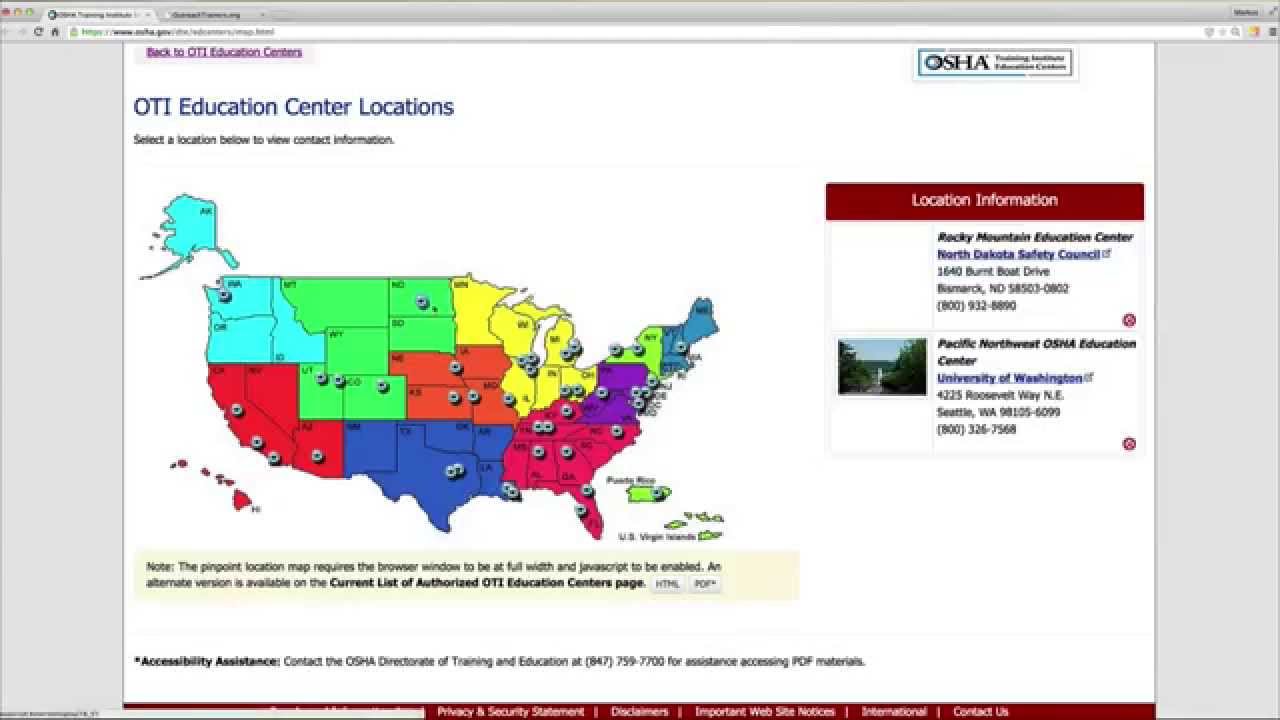Click the Rocky Mountain Education Center title
Viewport: 1280px width, 720px height.
1035,238
